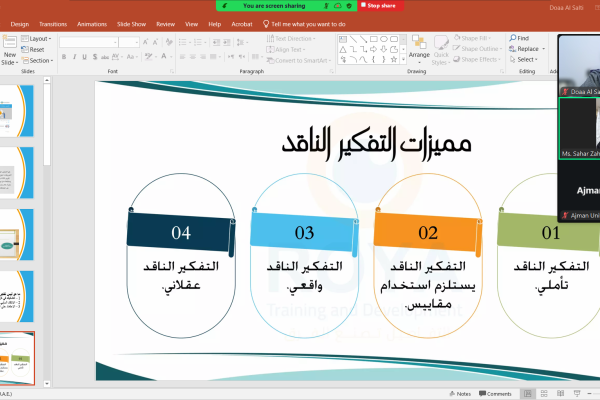Click the Arrange button
Viewport: 600px width, 400px height.
click(419, 47)
